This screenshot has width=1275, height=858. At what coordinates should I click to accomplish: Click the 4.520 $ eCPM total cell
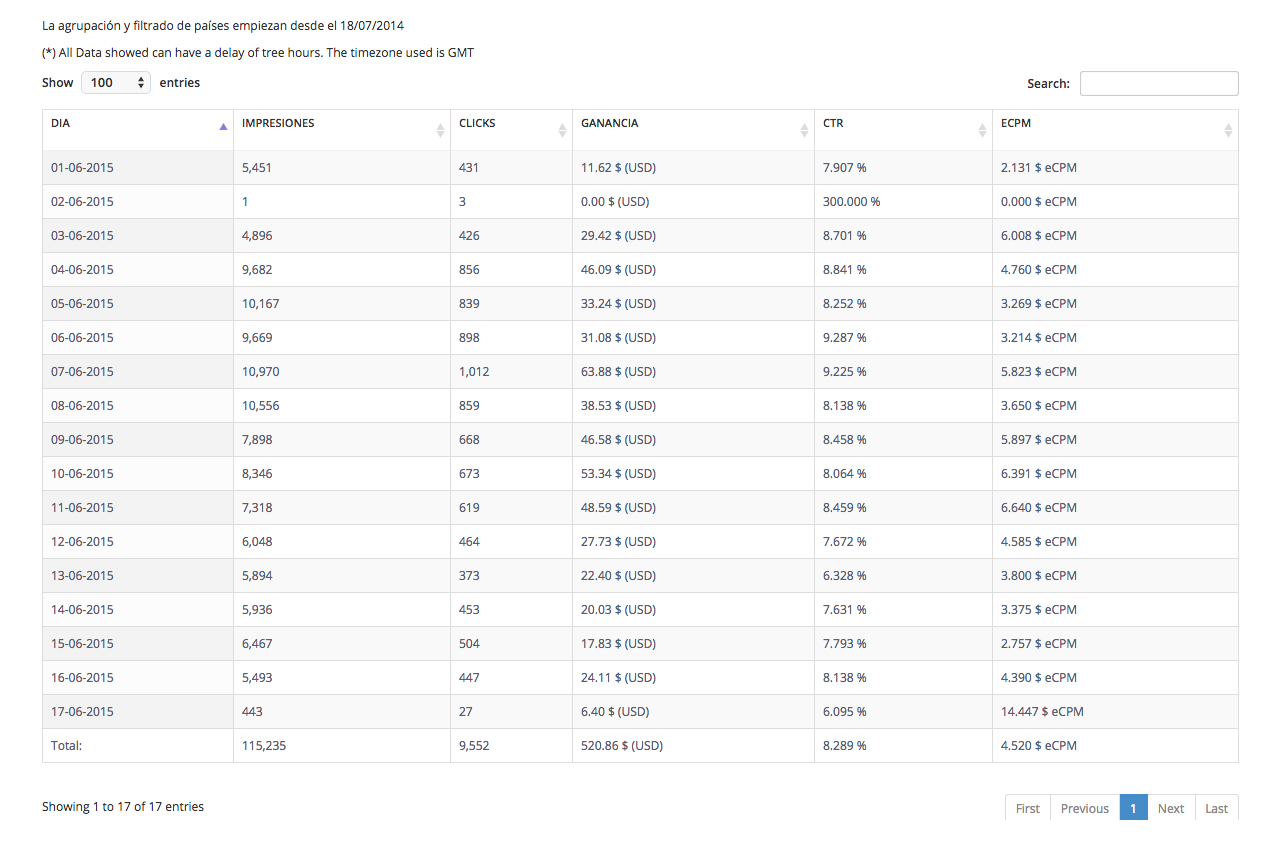pos(1115,746)
